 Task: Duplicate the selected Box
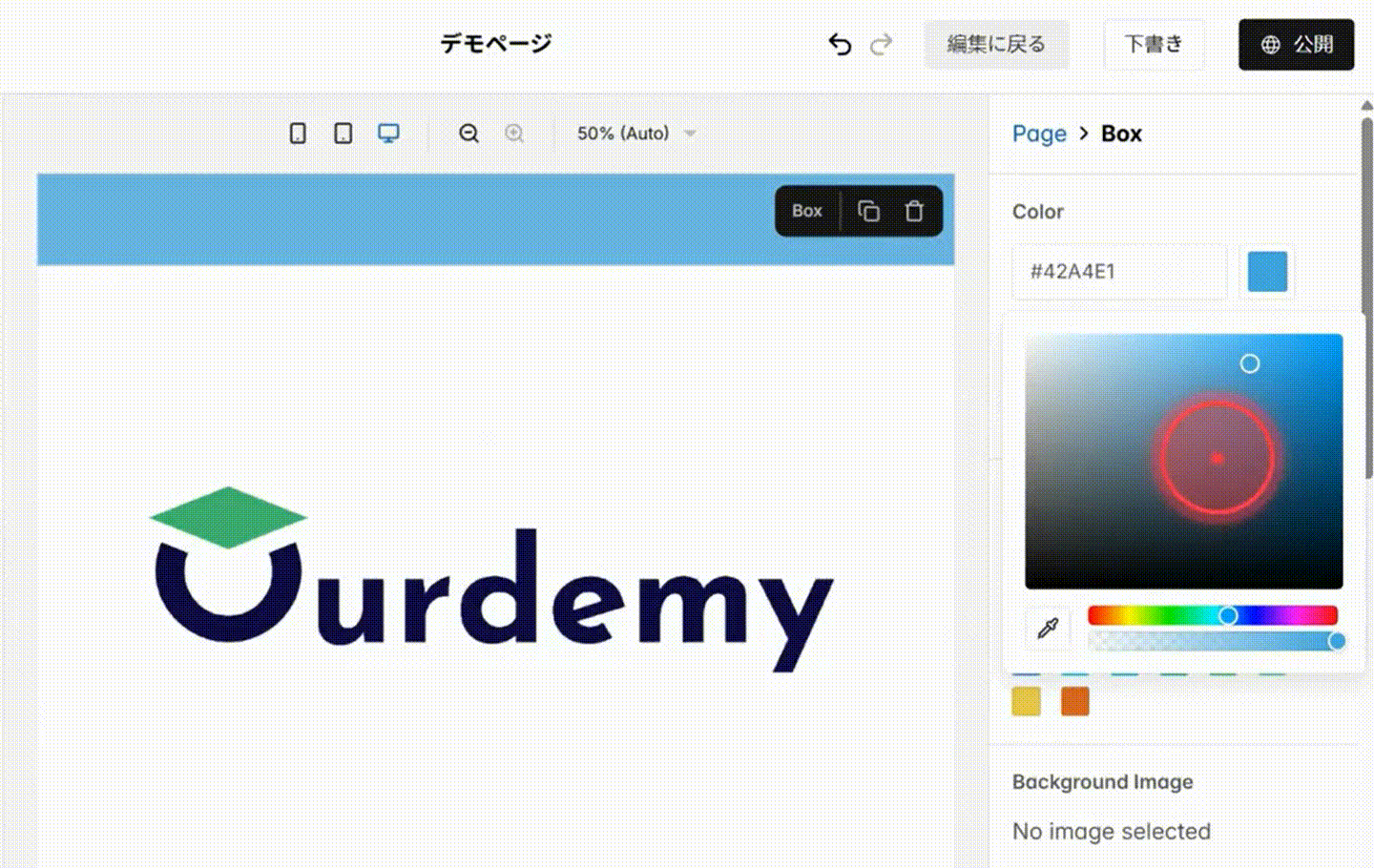click(x=868, y=211)
